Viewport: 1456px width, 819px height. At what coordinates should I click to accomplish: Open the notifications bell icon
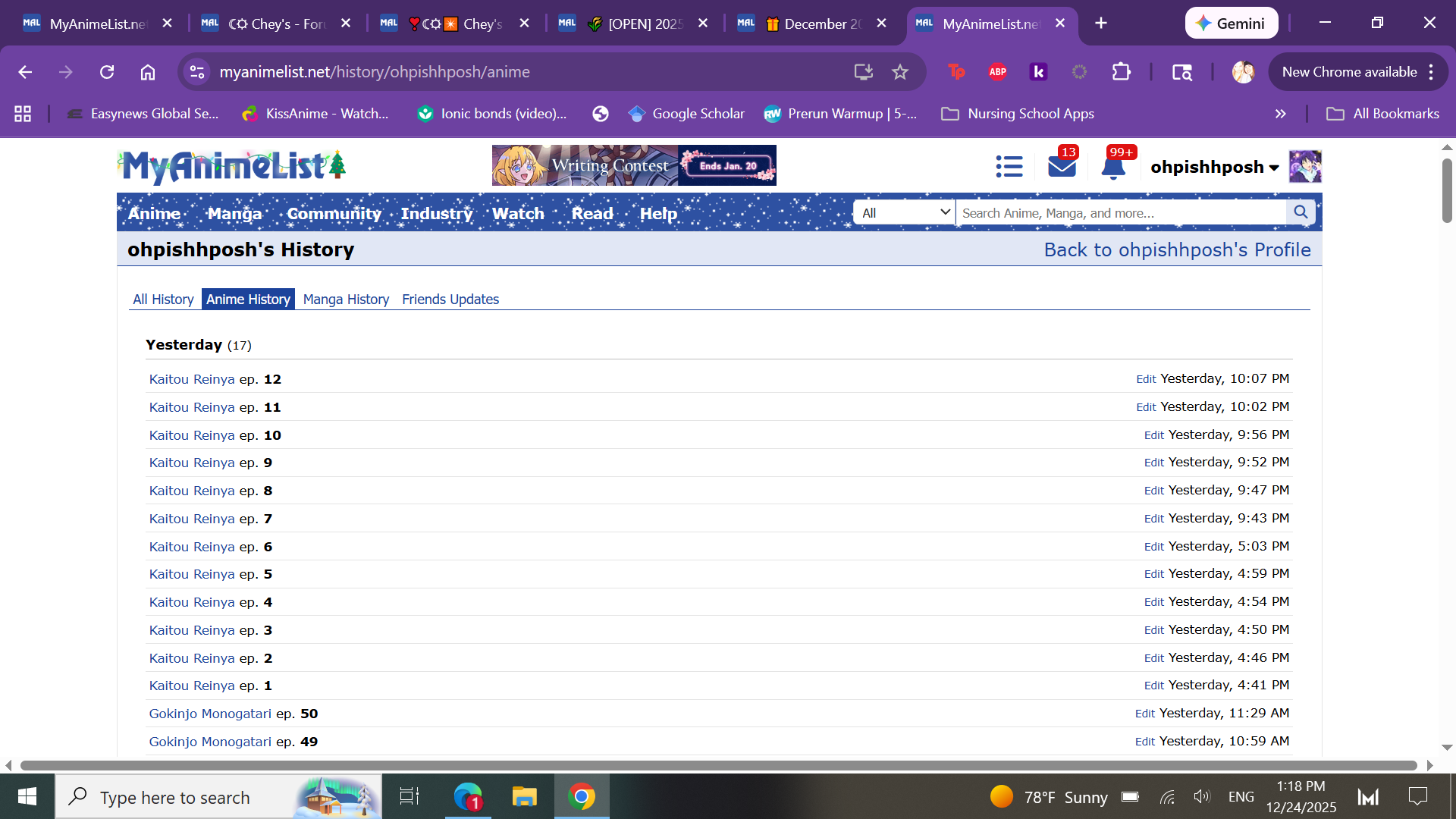(x=1112, y=167)
